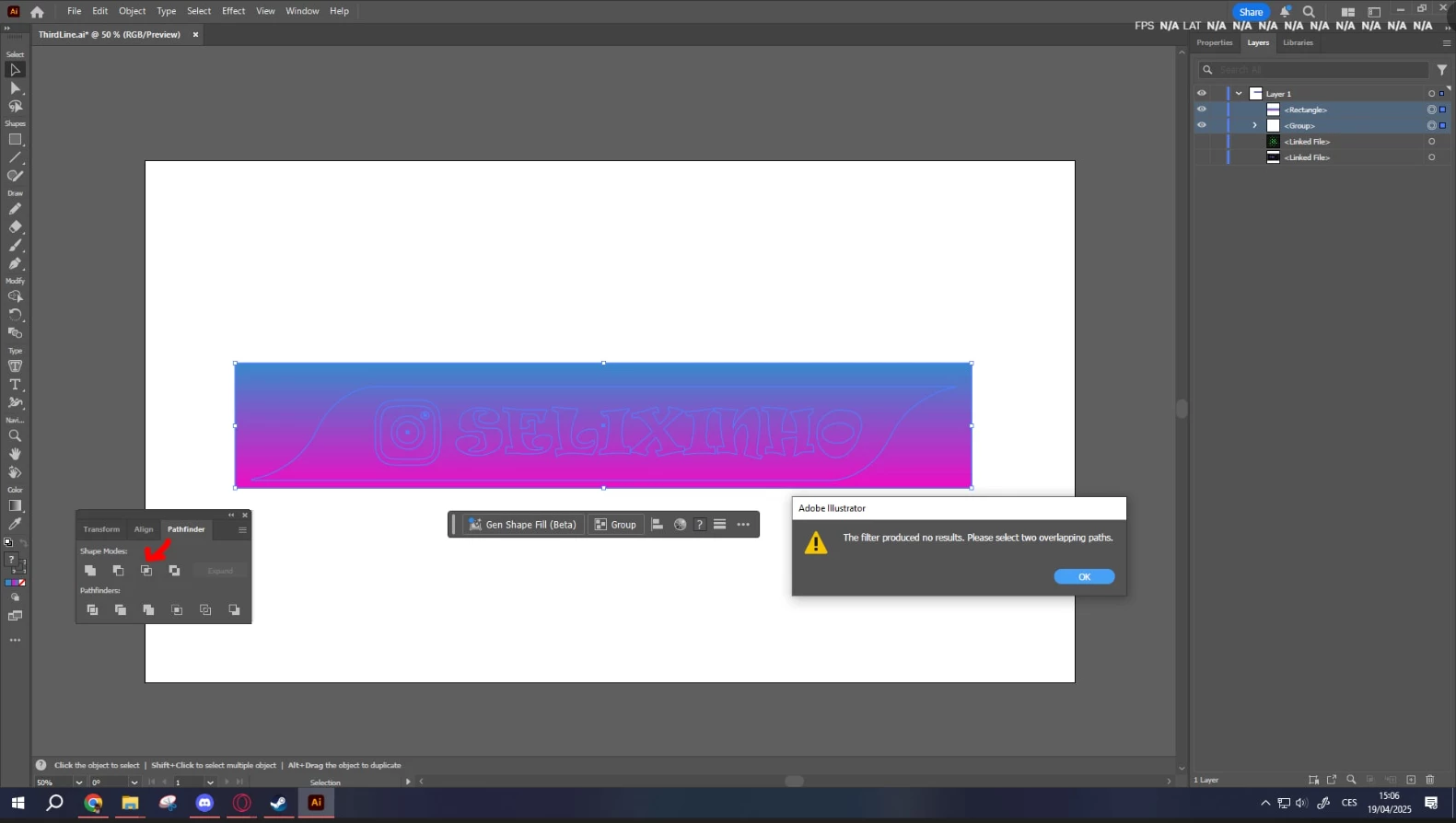Open the Object menu
Screen dimensions: 1456x823
[133, 11]
